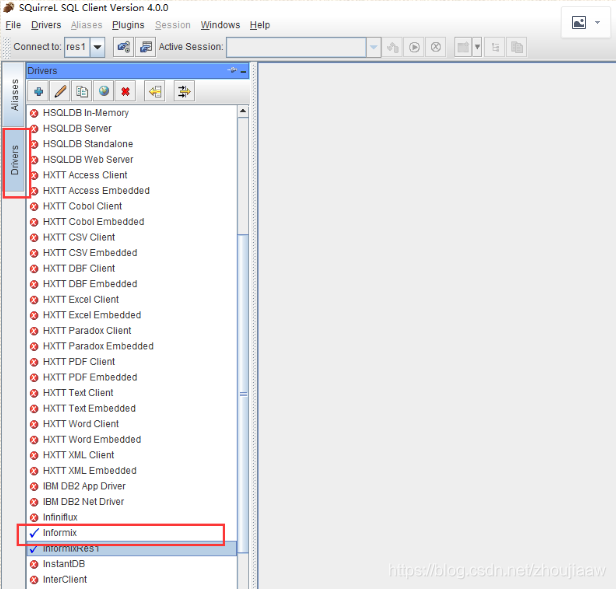This screenshot has height=589, width=616.
Task: Click the picture icon at top right
Action: (x=579, y=22)
